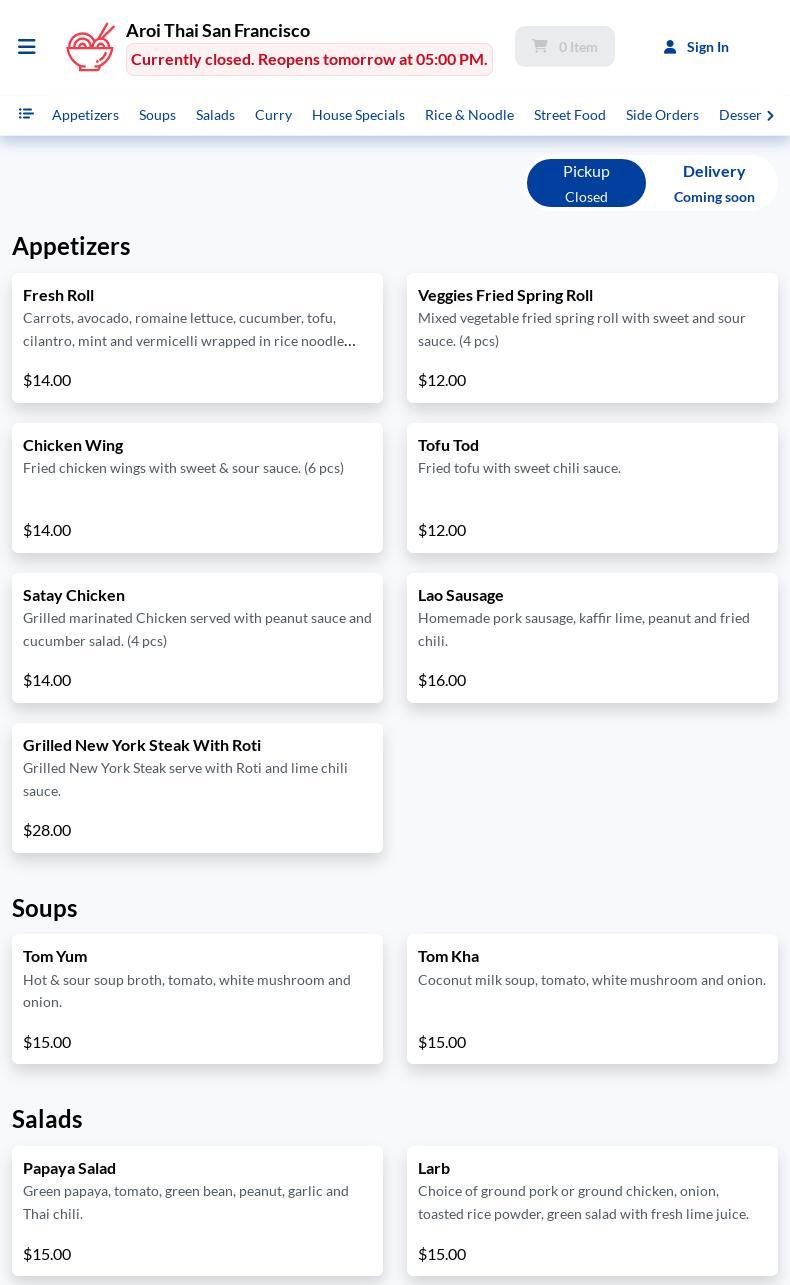Open the Grilled New York Steak item card

(x=197, y=788)
